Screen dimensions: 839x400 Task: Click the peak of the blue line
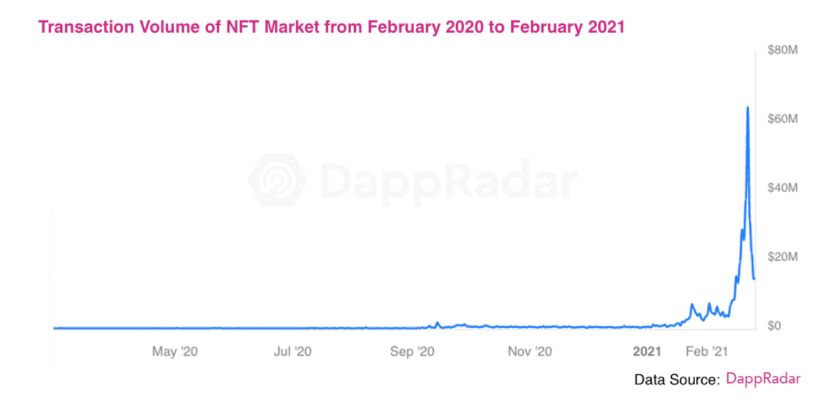pyautogui.click(x=748, y=107)
